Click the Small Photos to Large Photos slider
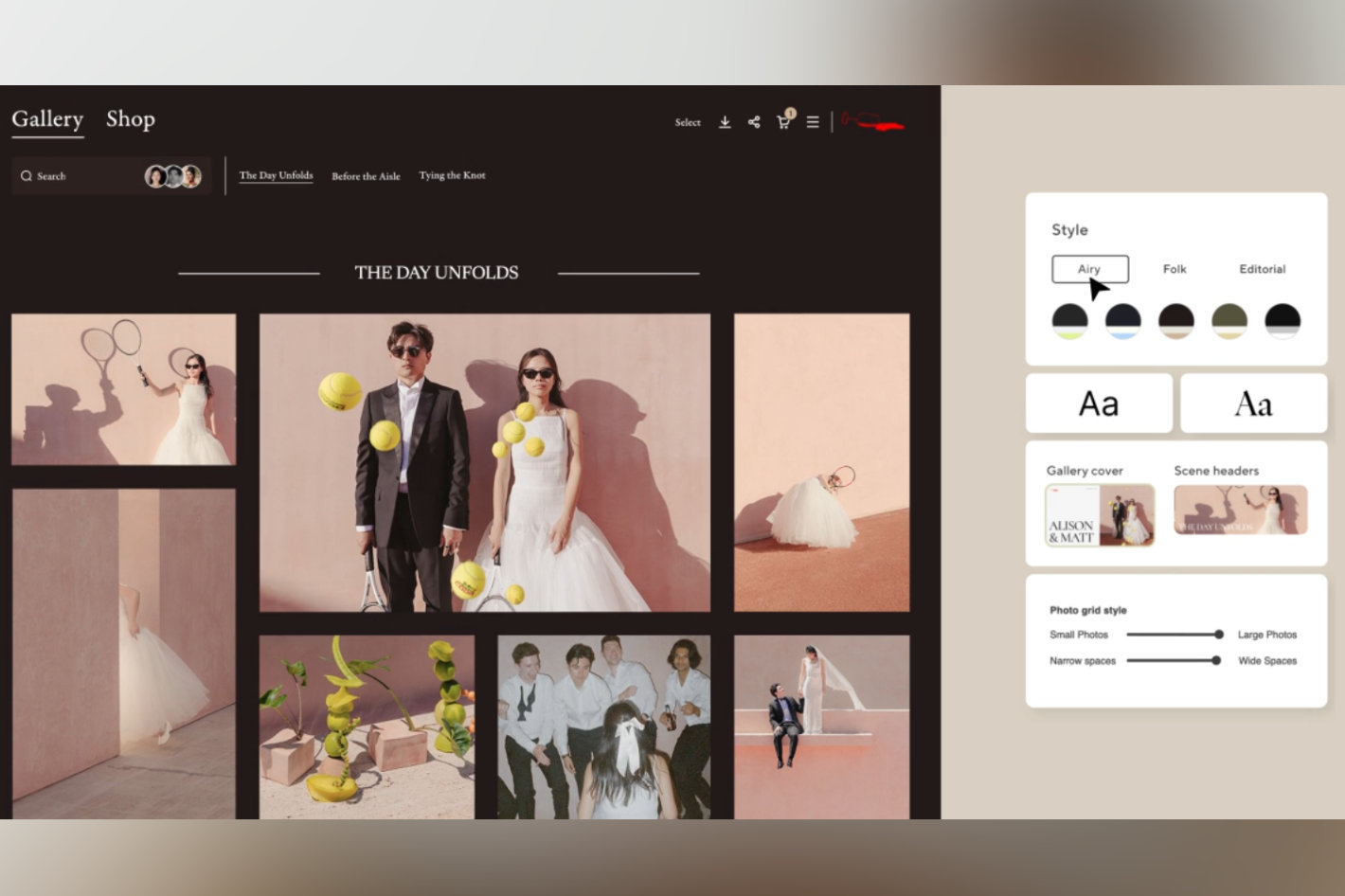The image size is (1345, 896). tap(1175, 635)
